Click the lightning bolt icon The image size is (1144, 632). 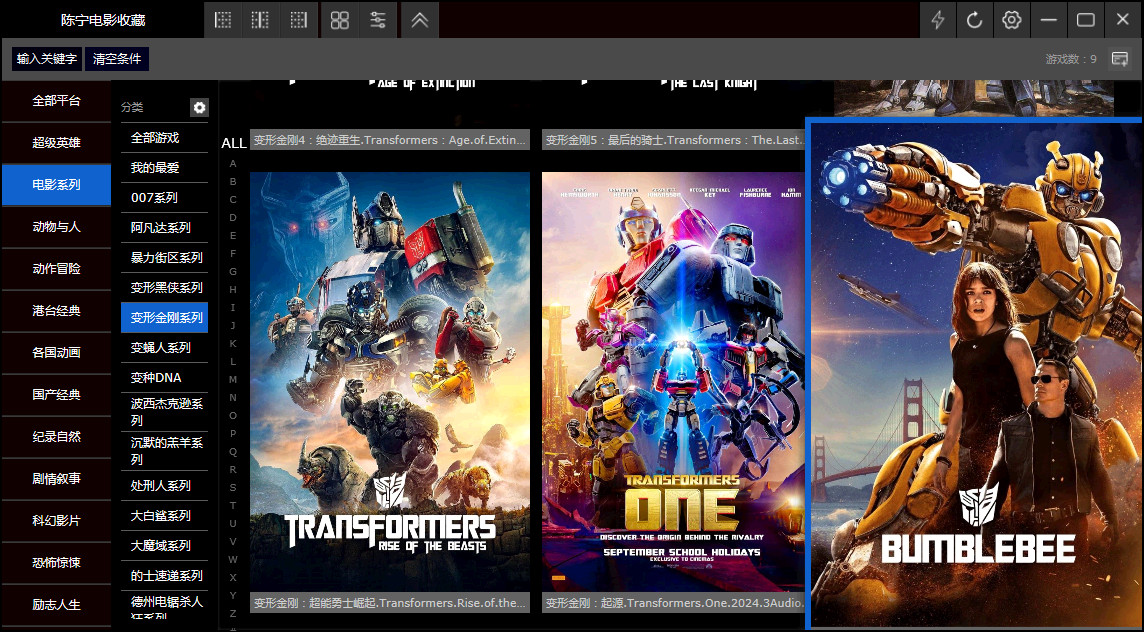point(938,20)
